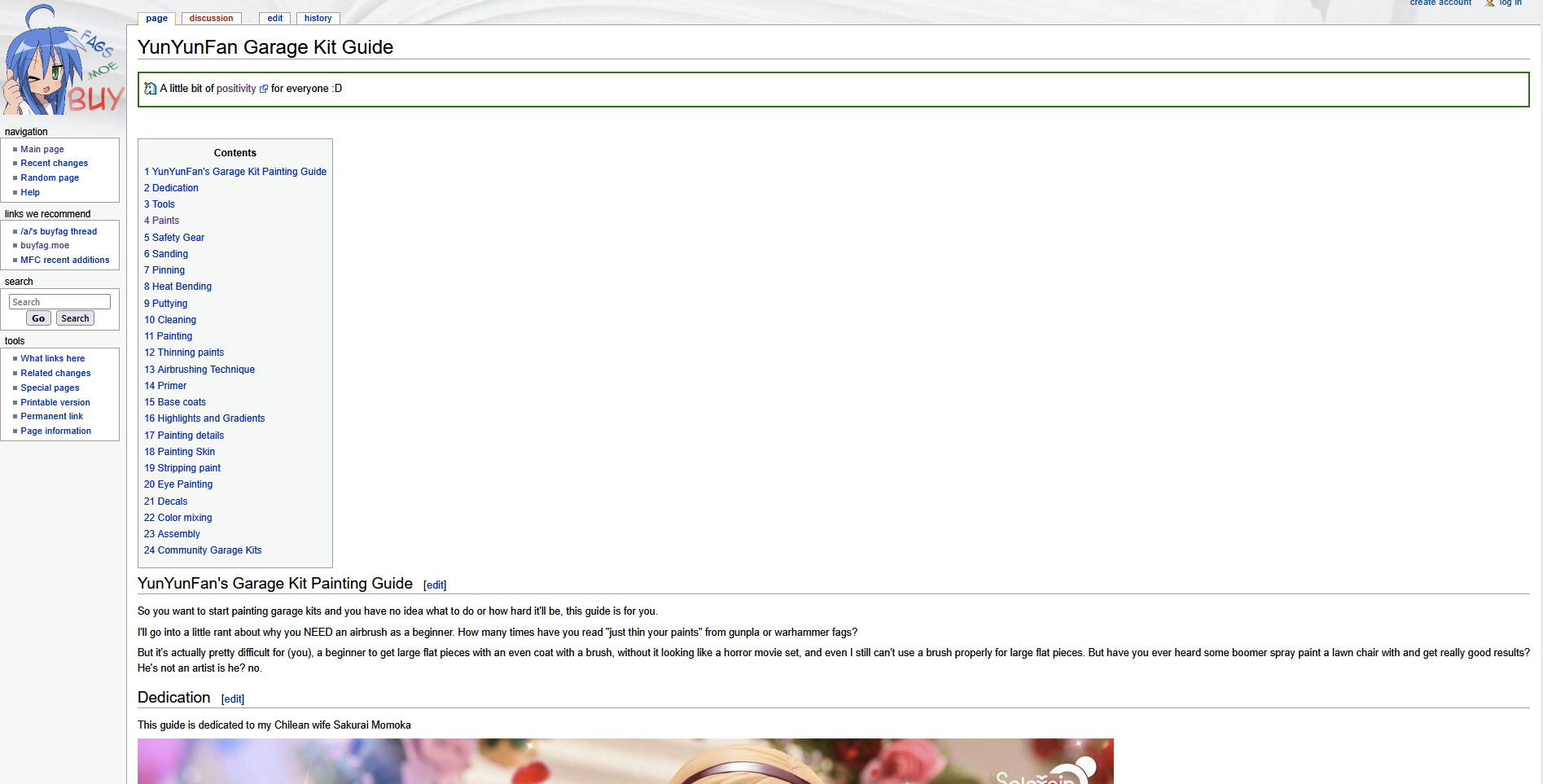Screen dimensions: 1543x784
Task: Jump to Cleaning section
Action: tap(170, 320)
